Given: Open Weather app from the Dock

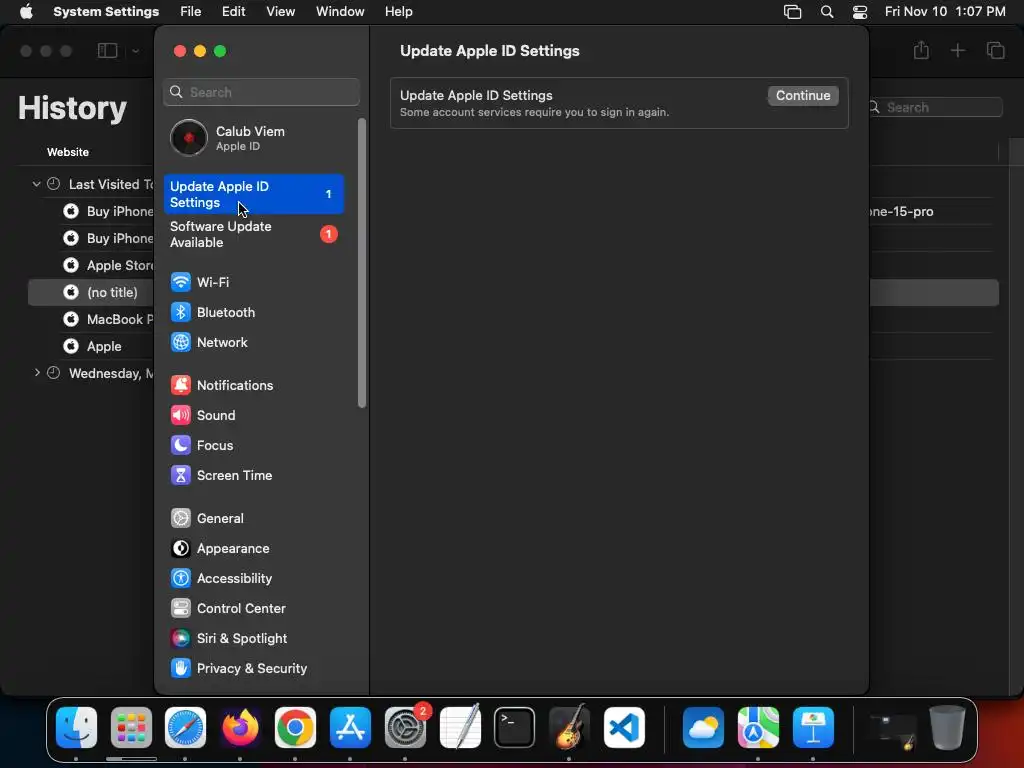Looking at the screenshot, I should coord(703,728).
